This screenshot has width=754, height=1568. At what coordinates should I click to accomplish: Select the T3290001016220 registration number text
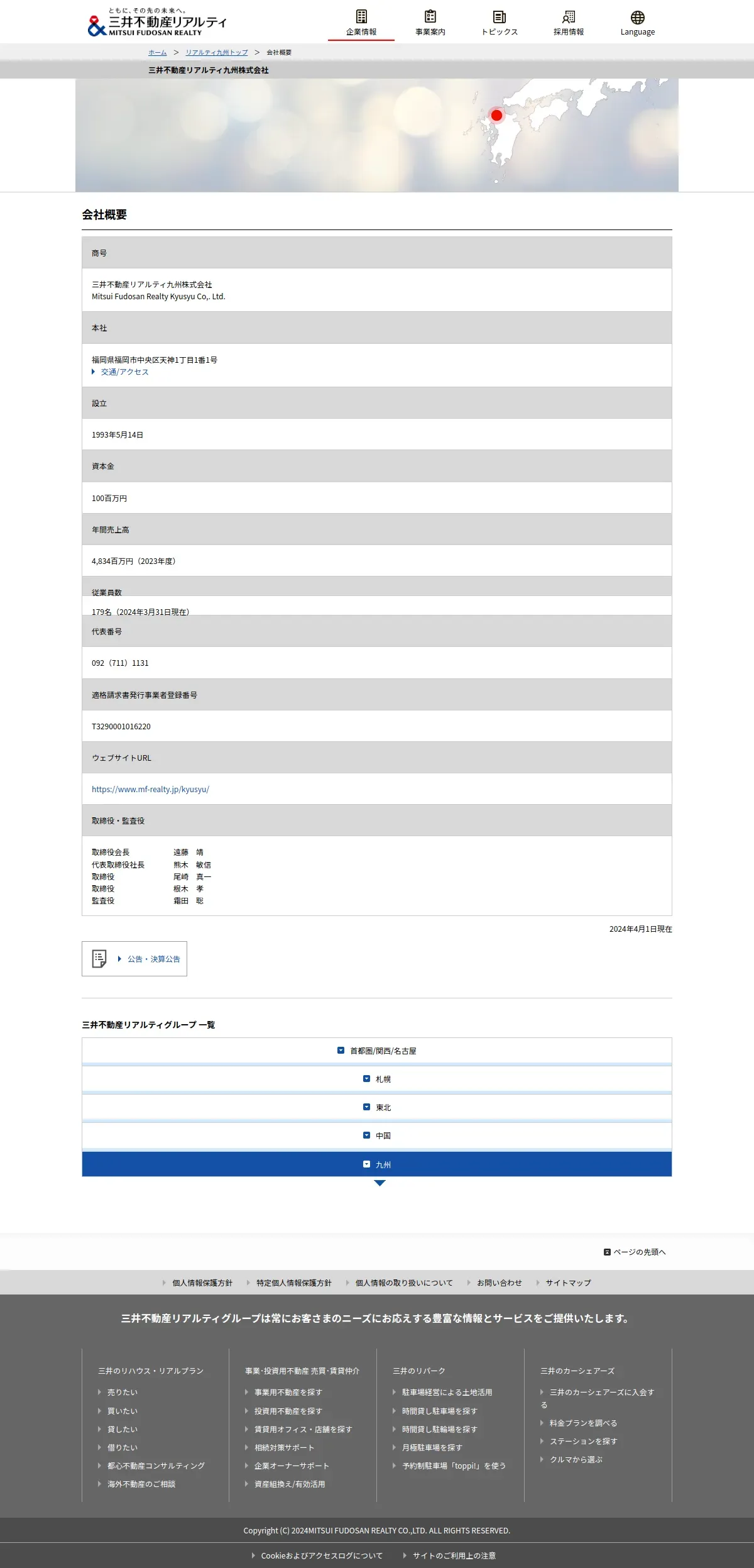tap(121, 726)
